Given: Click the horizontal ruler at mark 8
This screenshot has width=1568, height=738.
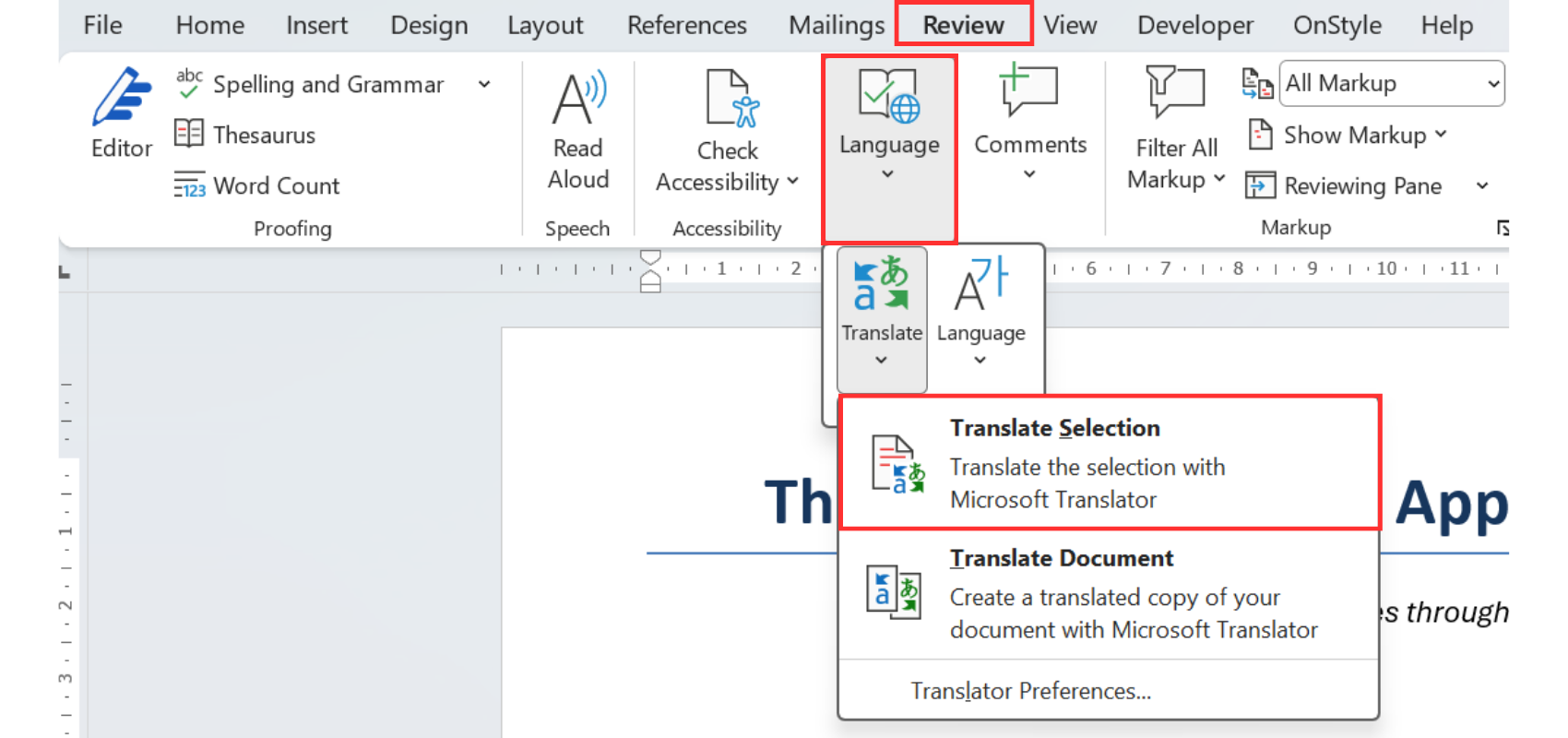Looking at the screenshot, I should click(1238, 268).
